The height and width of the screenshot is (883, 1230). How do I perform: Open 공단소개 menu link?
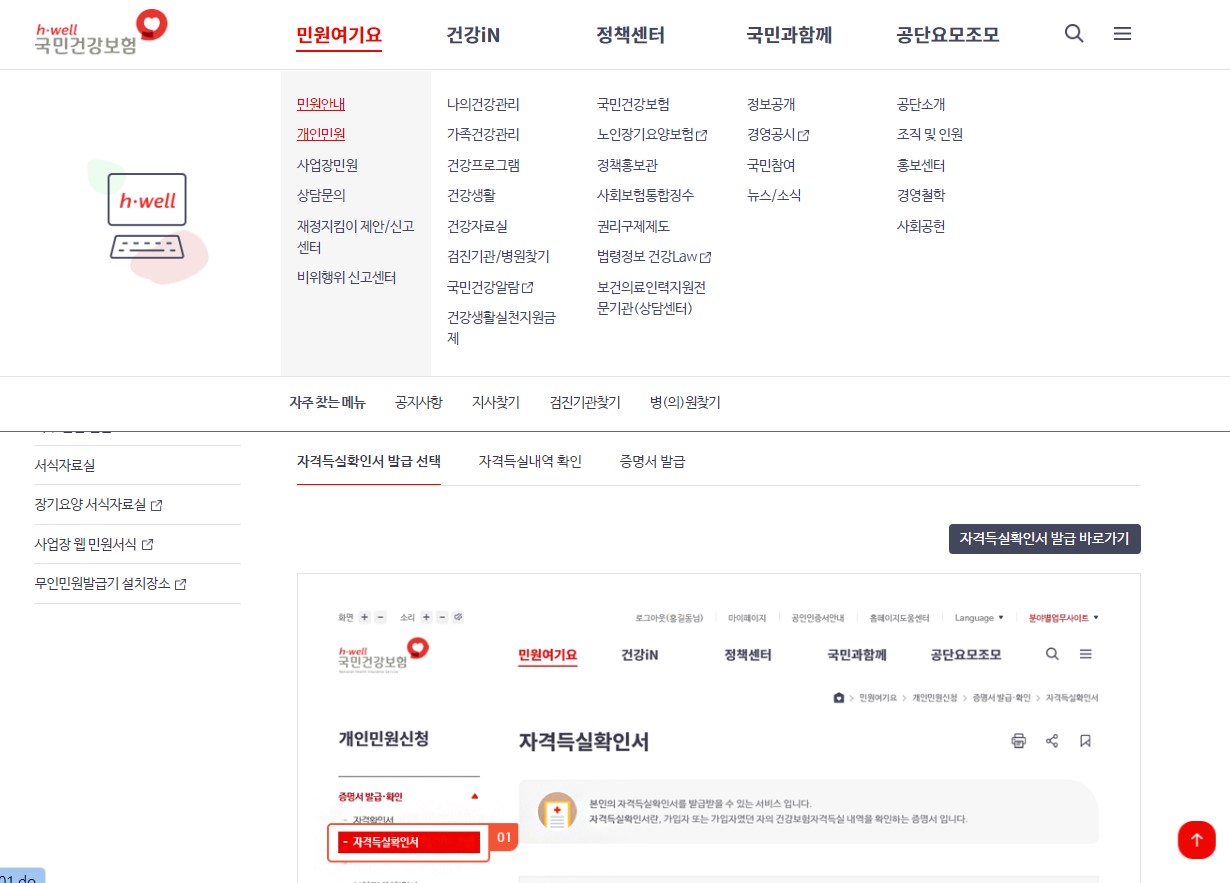coord(921,104)
